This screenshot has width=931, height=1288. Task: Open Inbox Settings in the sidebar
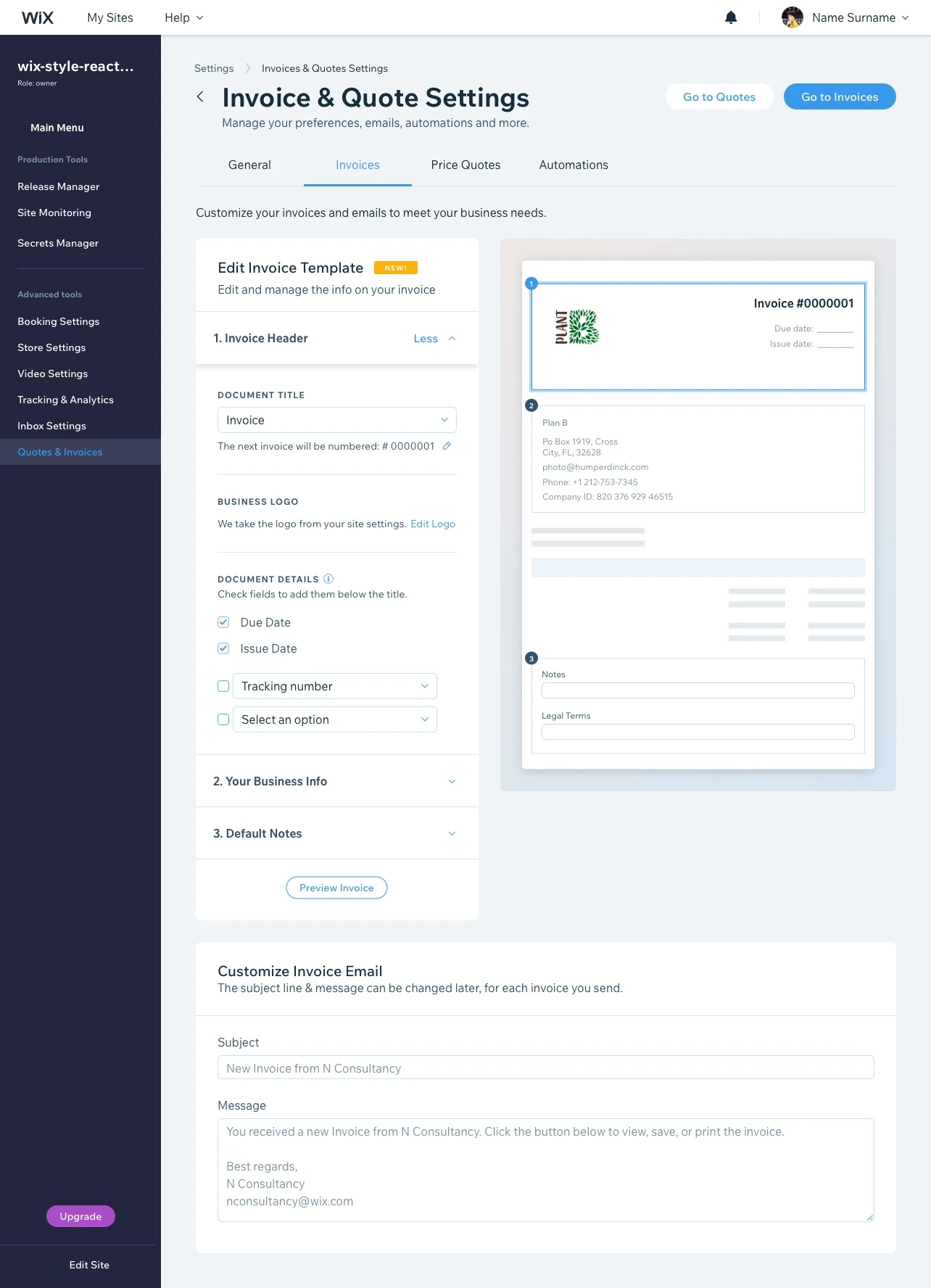click(x=52, y=426)
